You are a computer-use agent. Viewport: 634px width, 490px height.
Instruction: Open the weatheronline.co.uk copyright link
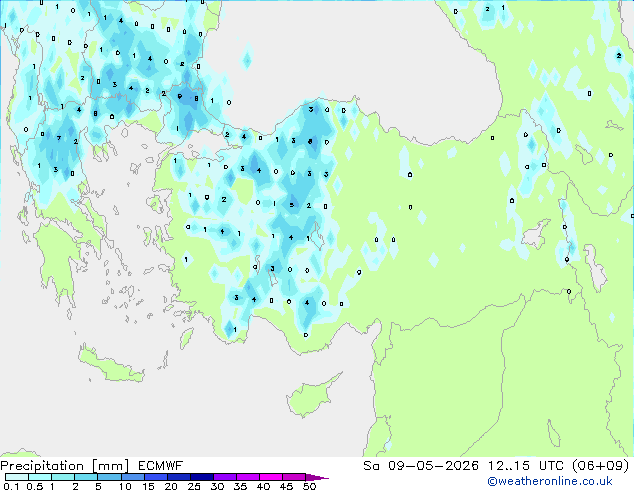coord(550,481)
